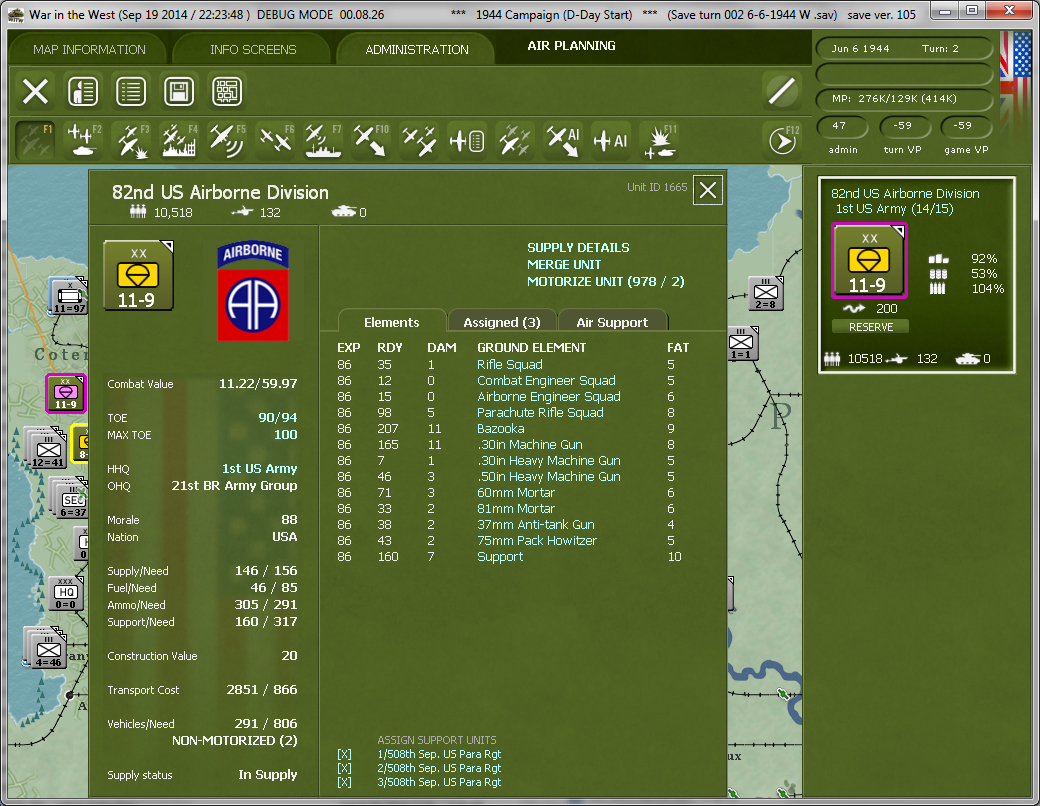
Task: Click the diagonal slash icon at toolbar right
Action: [782, 91]
